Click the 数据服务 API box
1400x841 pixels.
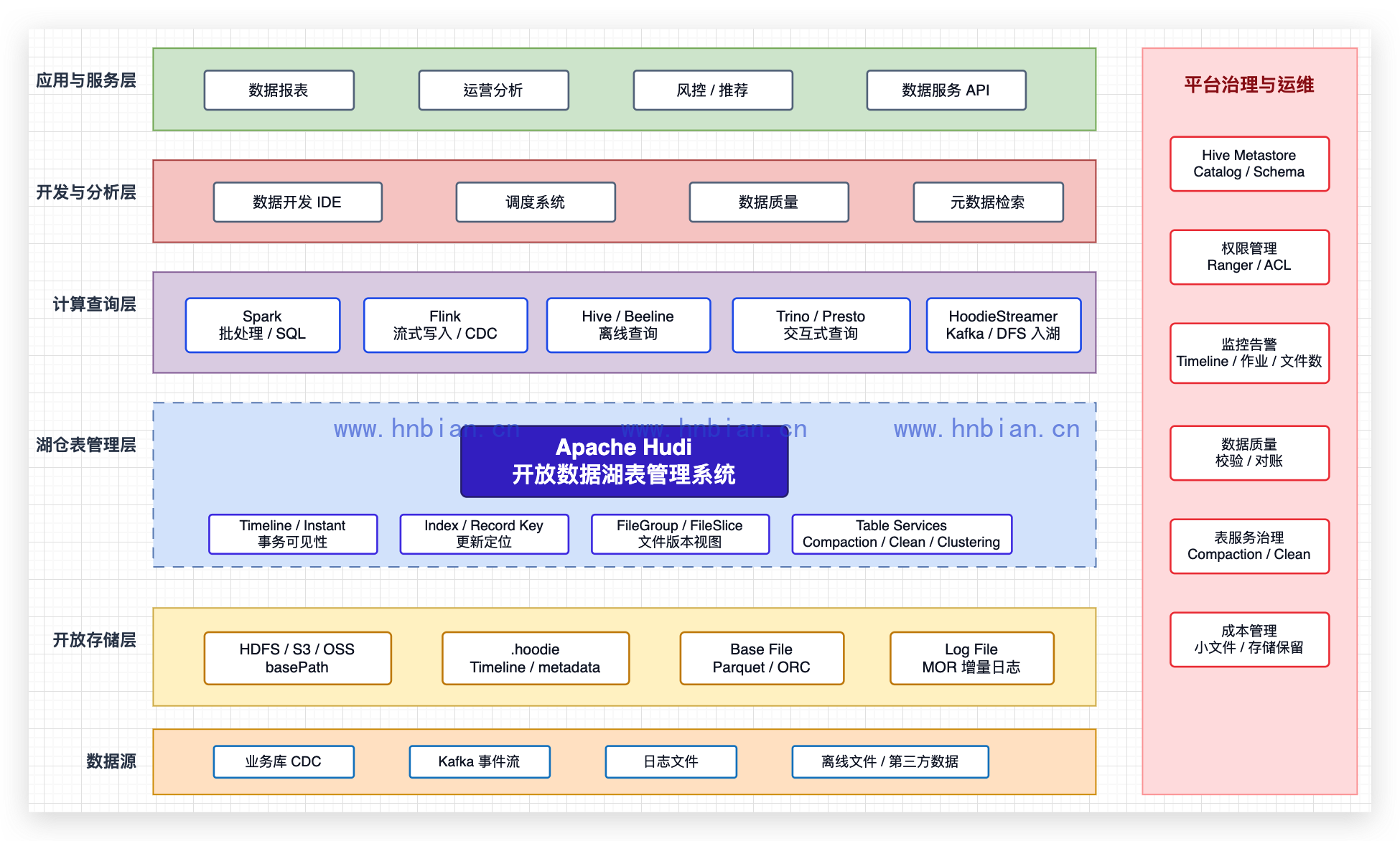(946, 90)
